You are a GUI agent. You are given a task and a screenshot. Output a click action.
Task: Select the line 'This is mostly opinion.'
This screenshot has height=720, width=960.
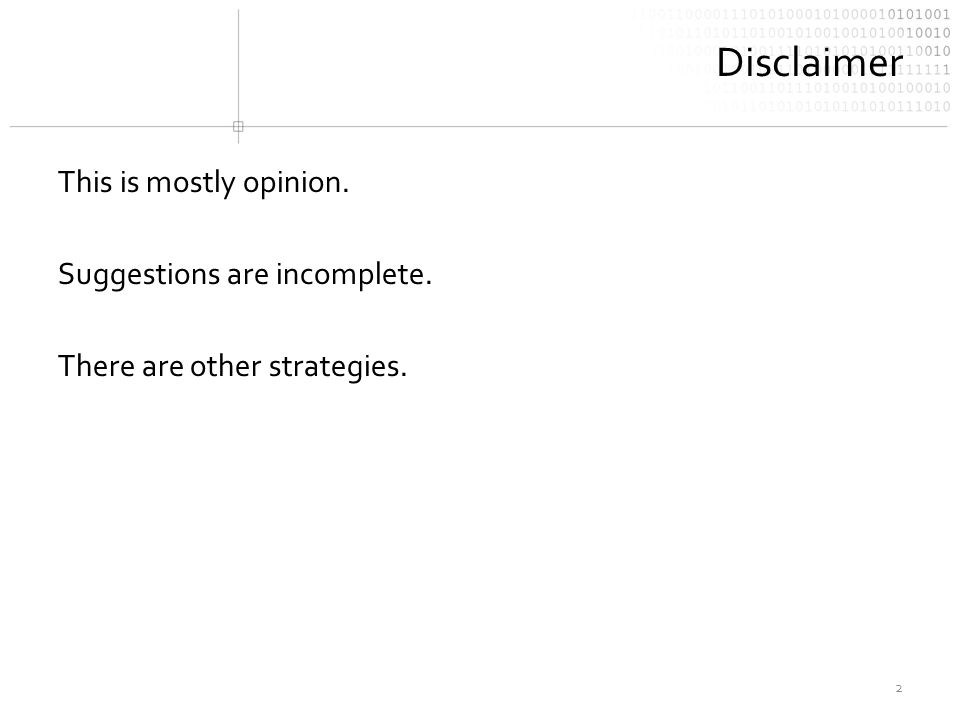[203, 182]
